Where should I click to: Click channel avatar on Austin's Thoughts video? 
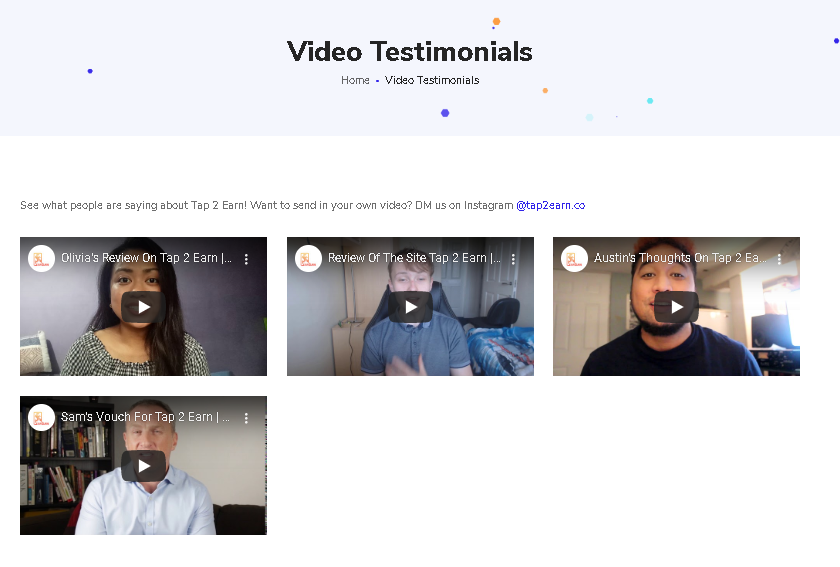click(x=574, y=259)
